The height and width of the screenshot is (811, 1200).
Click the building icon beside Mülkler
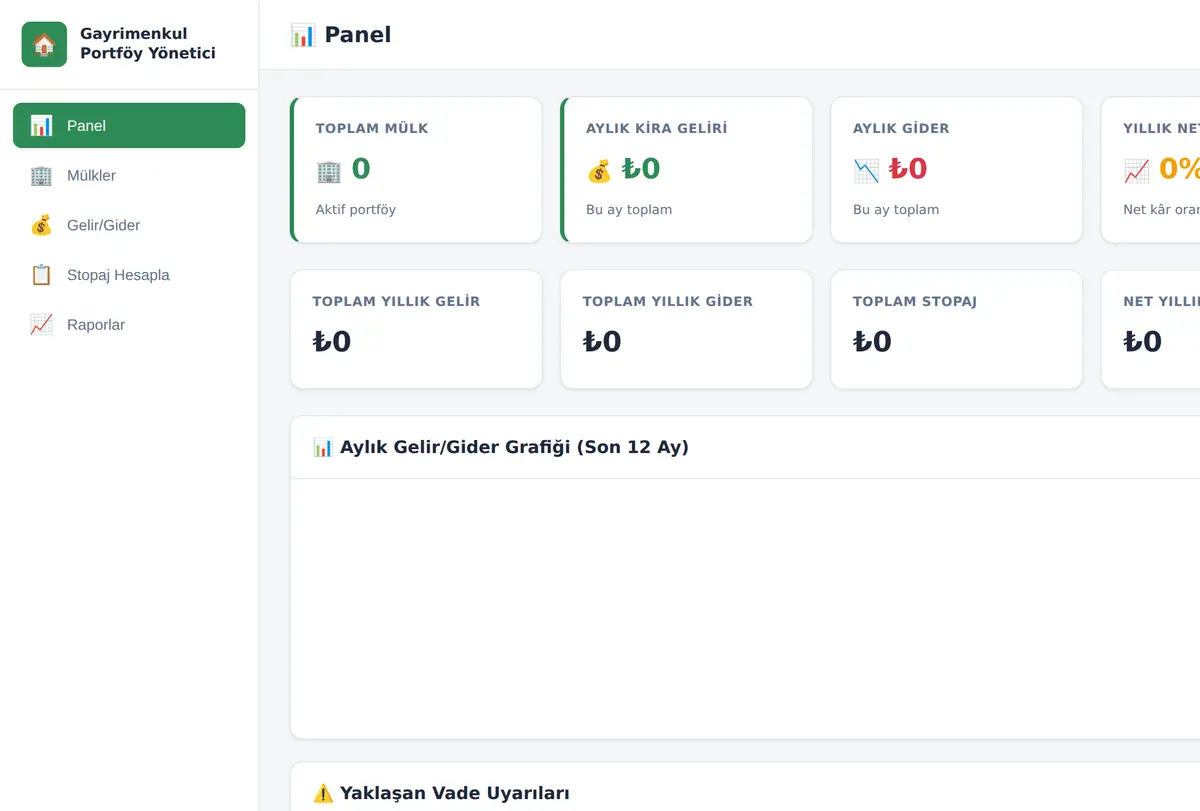click(41, 176)
